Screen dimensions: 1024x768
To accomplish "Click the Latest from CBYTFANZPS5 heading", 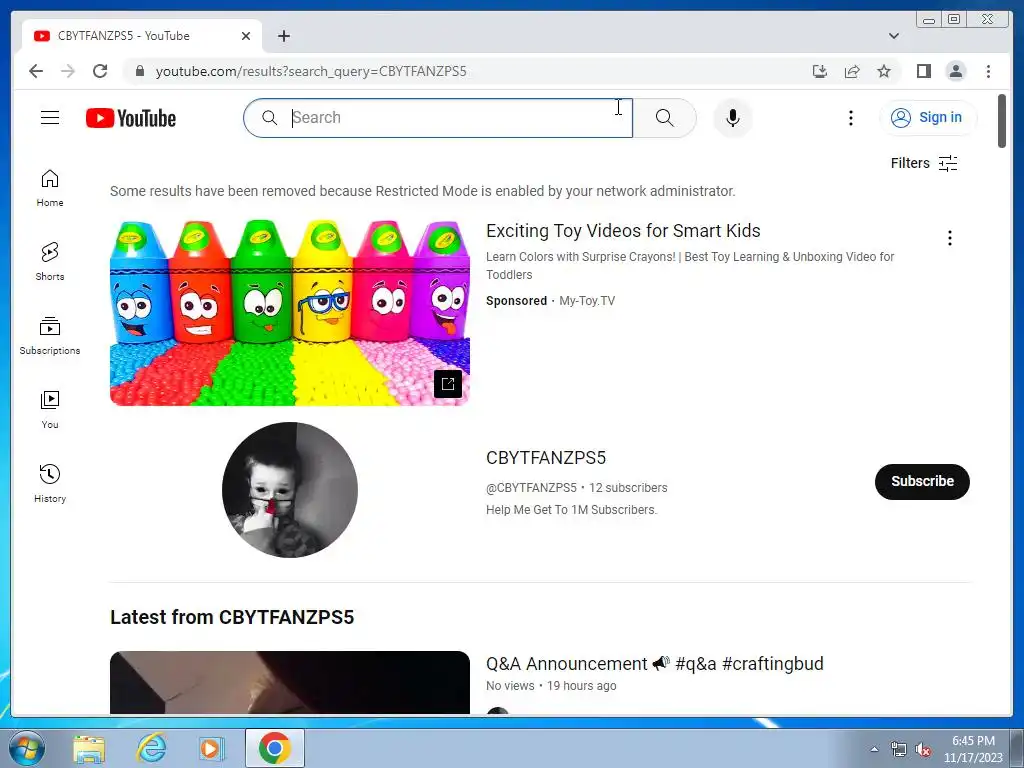I will click(232, 617).
